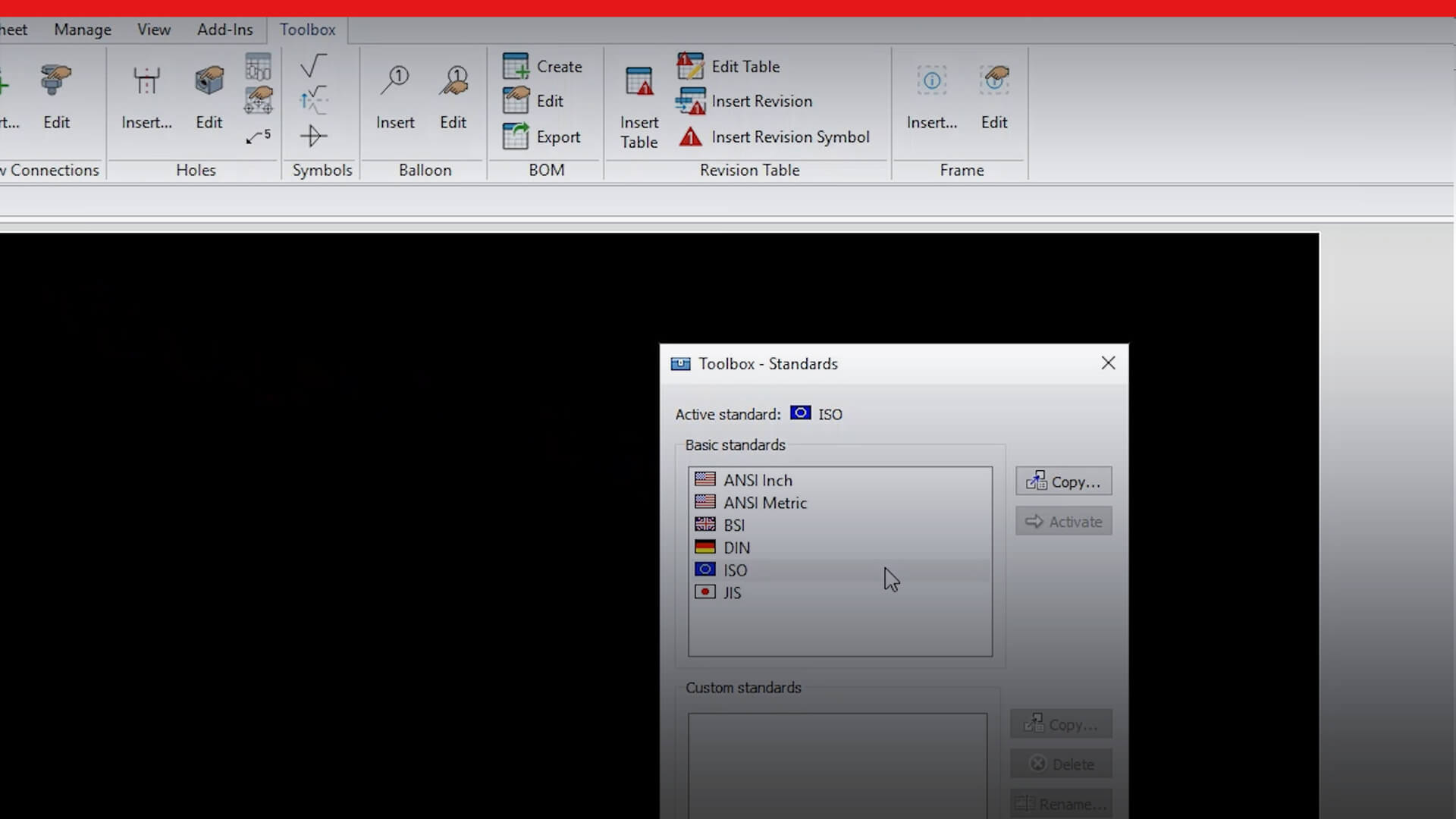1456x819 pixels.
Task: Open the hole table icon in Holes group
Action: [258, 67]
